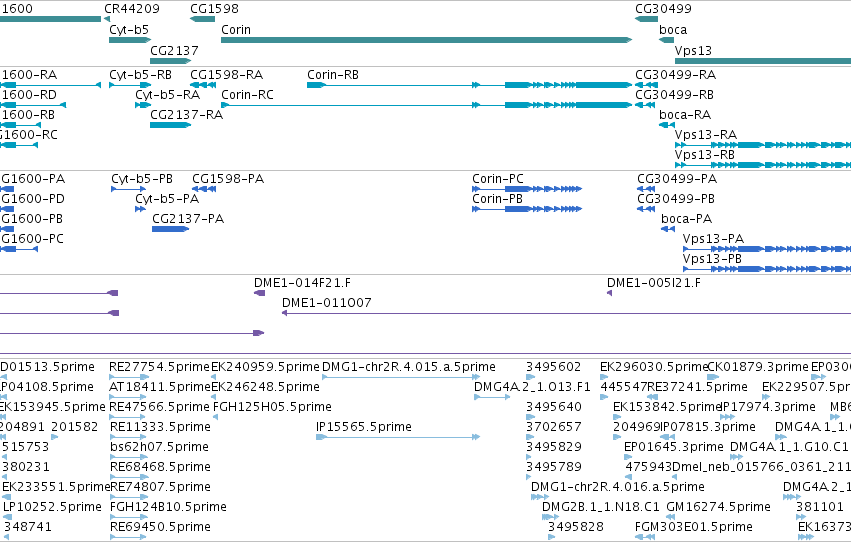Select the DMG2B.1_1.N18.C1 feature
Screen dimensions: 851x542
(550, 517)
